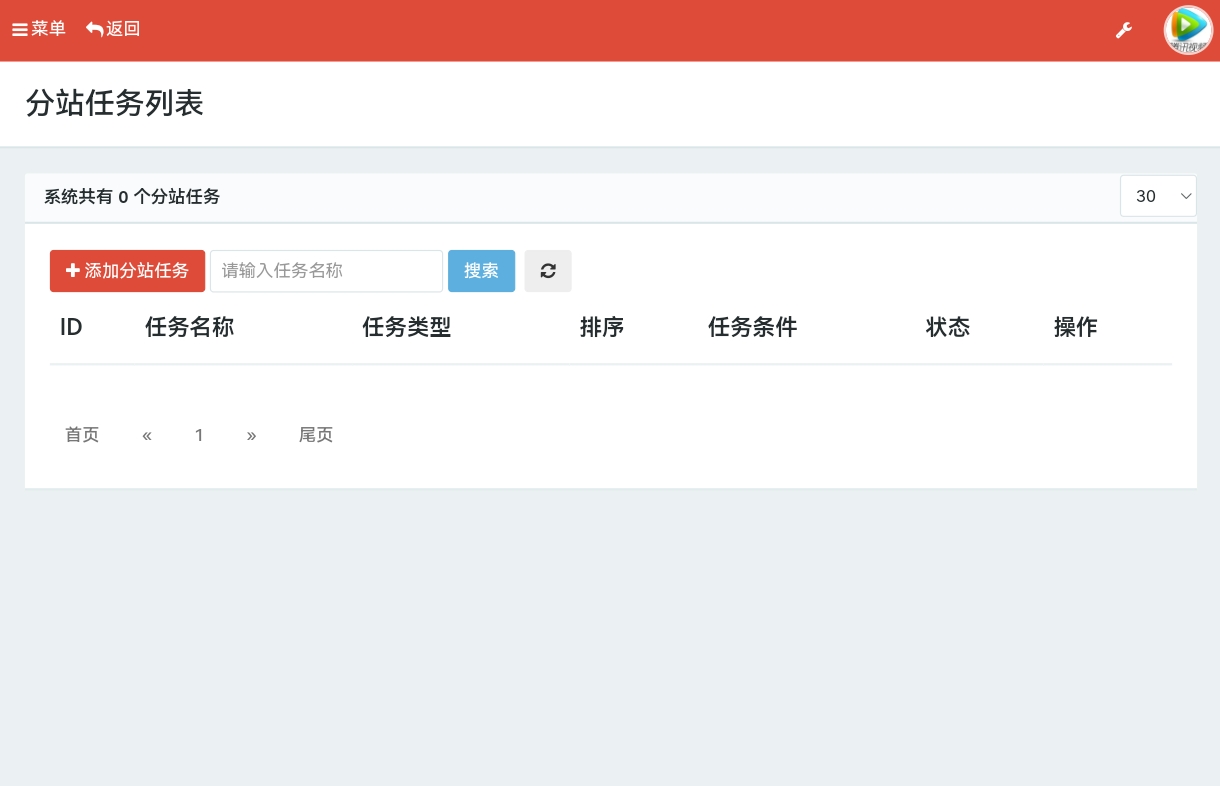The image size is (1220, 786).
Task: Click the plus icon on 添加分站任务 button
Action: coord(73,270)
